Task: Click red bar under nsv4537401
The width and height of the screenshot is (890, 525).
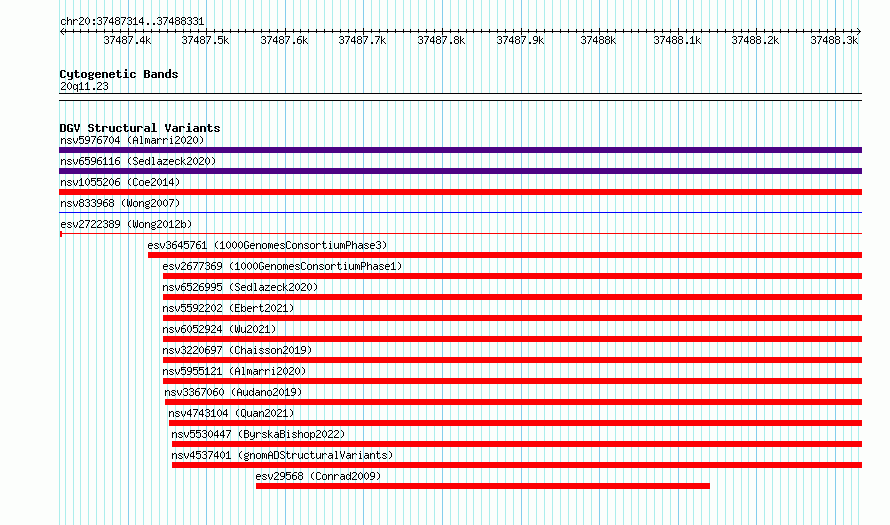Action: [x=517, y=465]
